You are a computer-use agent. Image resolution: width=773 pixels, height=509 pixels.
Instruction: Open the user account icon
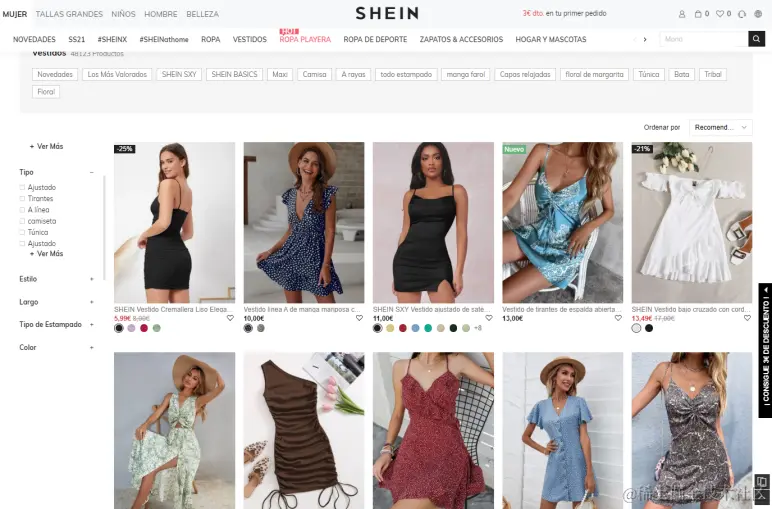682,14
